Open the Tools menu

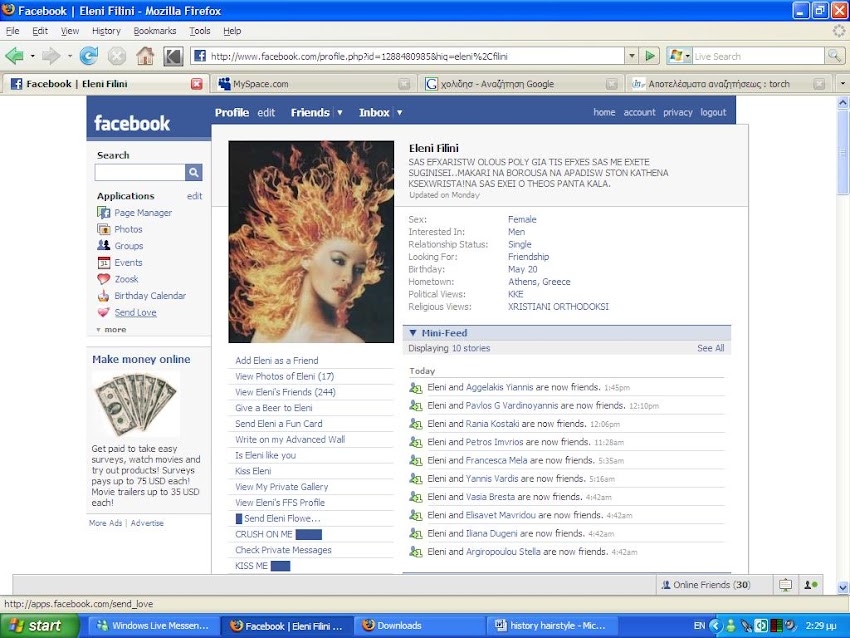pos(199,31)
